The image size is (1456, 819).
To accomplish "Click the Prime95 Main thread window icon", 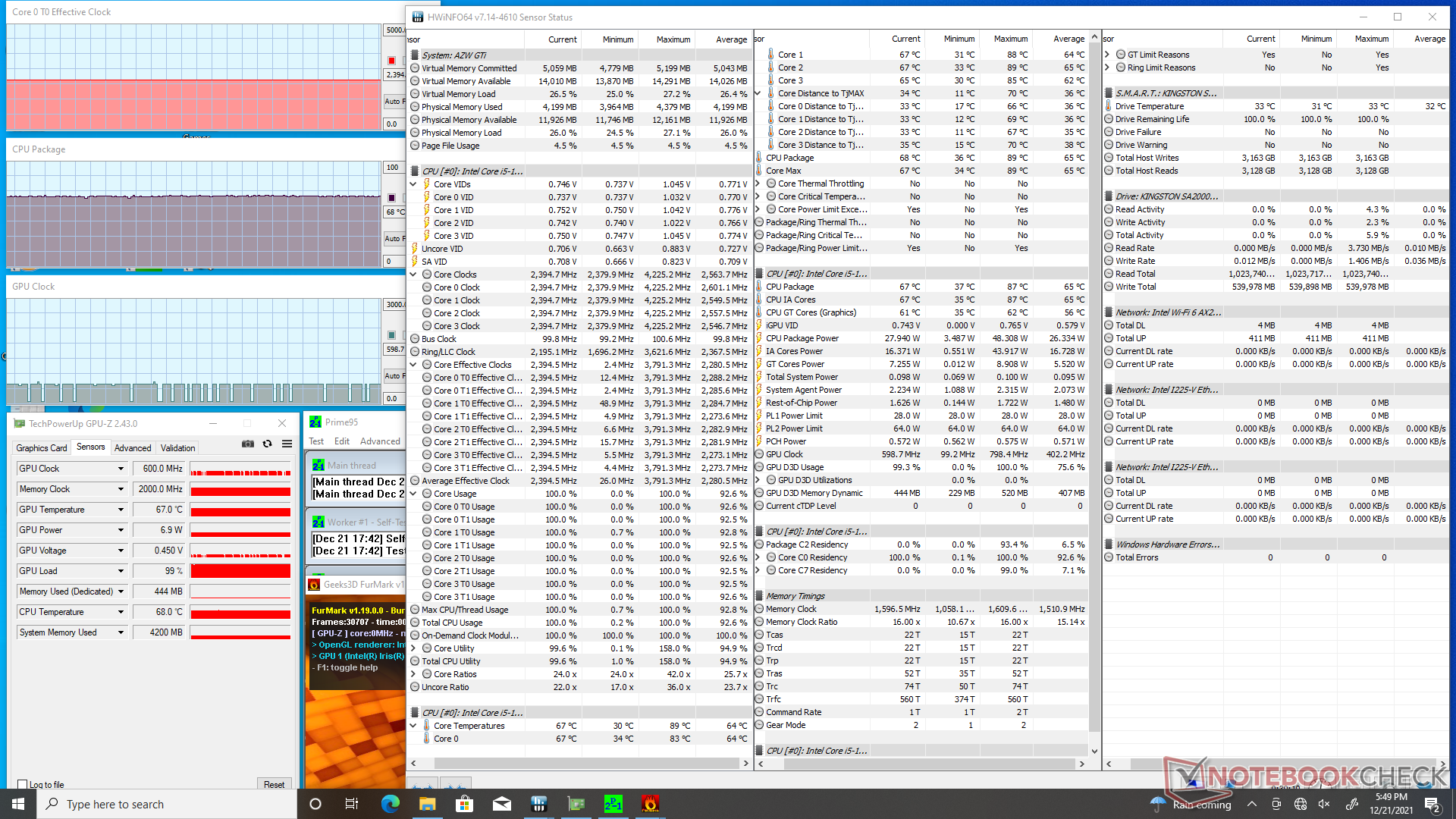I will (318, 466).
